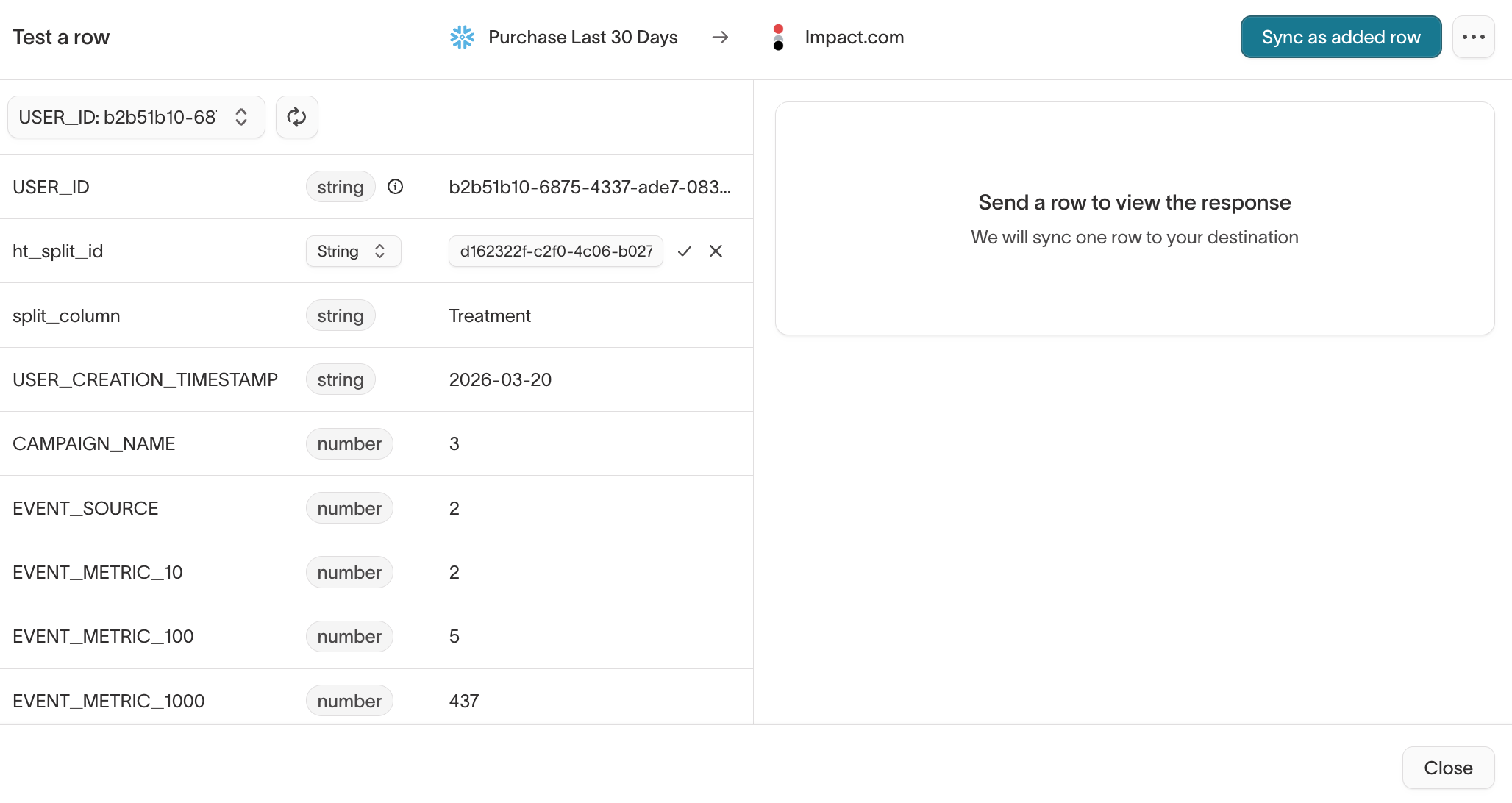Click the string badge for USER_CREATION_TIMESTAMP
This screenshot has height=803, width=1512.
(x=340, y=379)
